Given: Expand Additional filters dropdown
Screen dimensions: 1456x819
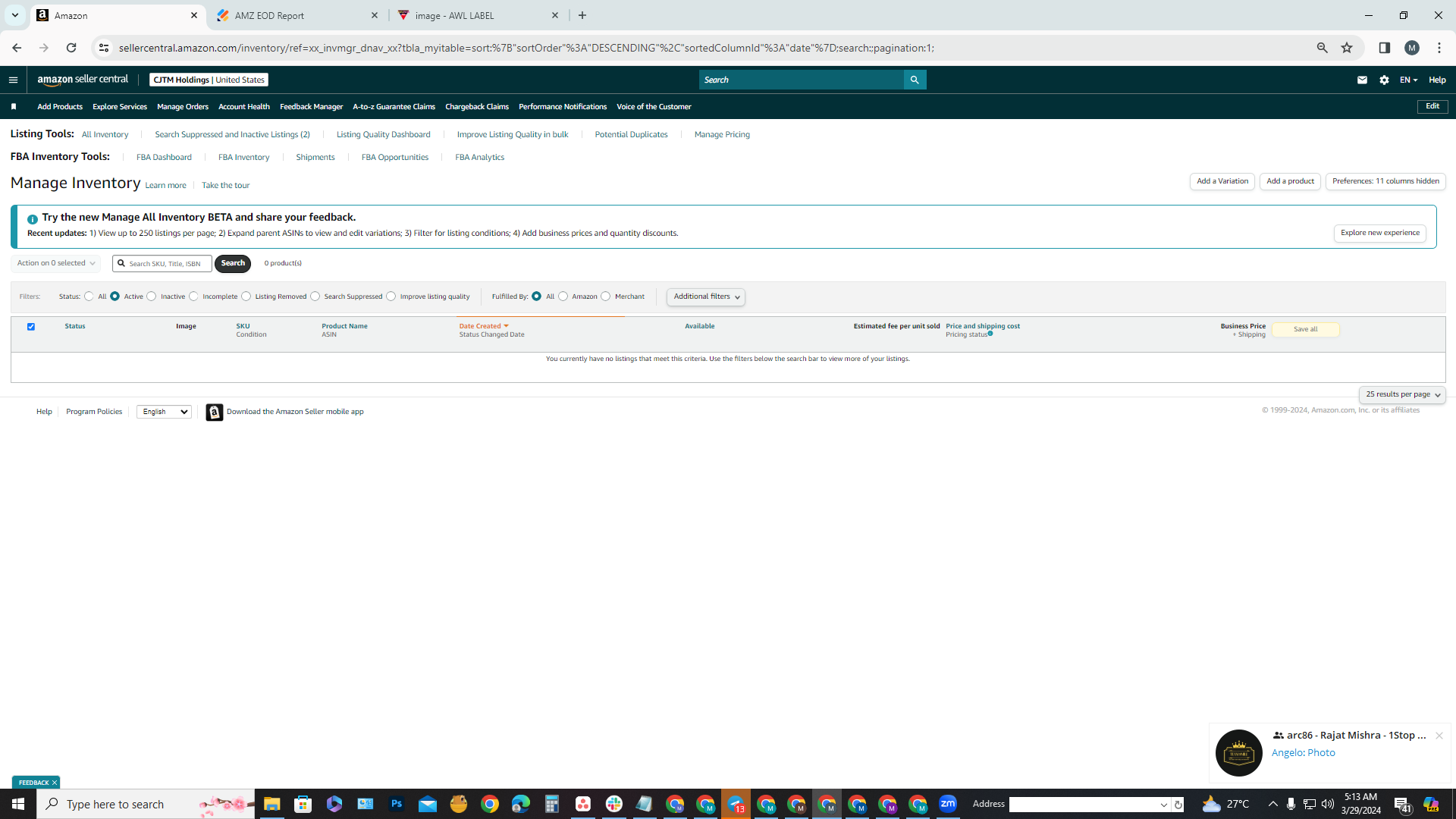Looking at the screenshot, I should (706, 297).
